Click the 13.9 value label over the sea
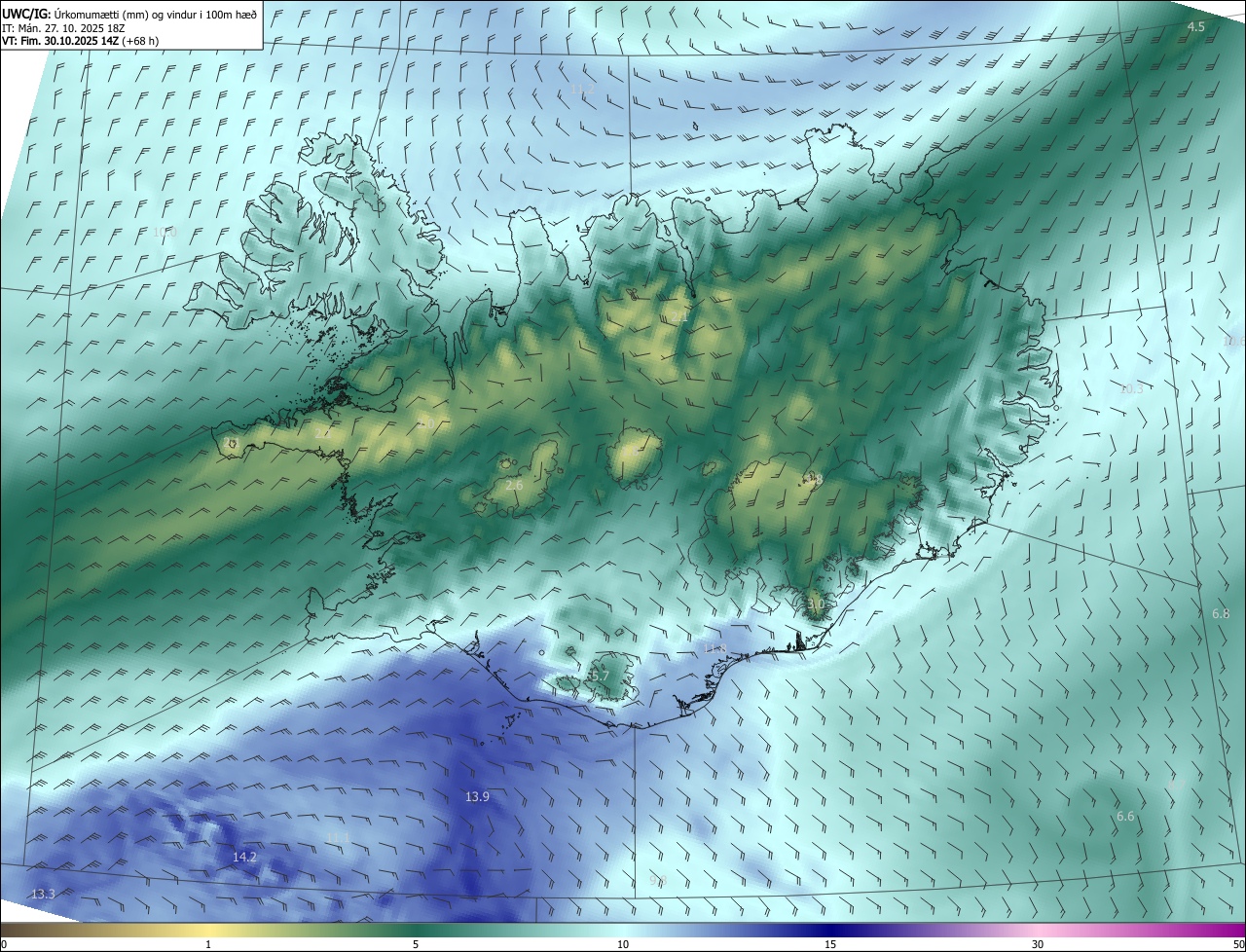 pyautogui.click(x=477, y=796)
